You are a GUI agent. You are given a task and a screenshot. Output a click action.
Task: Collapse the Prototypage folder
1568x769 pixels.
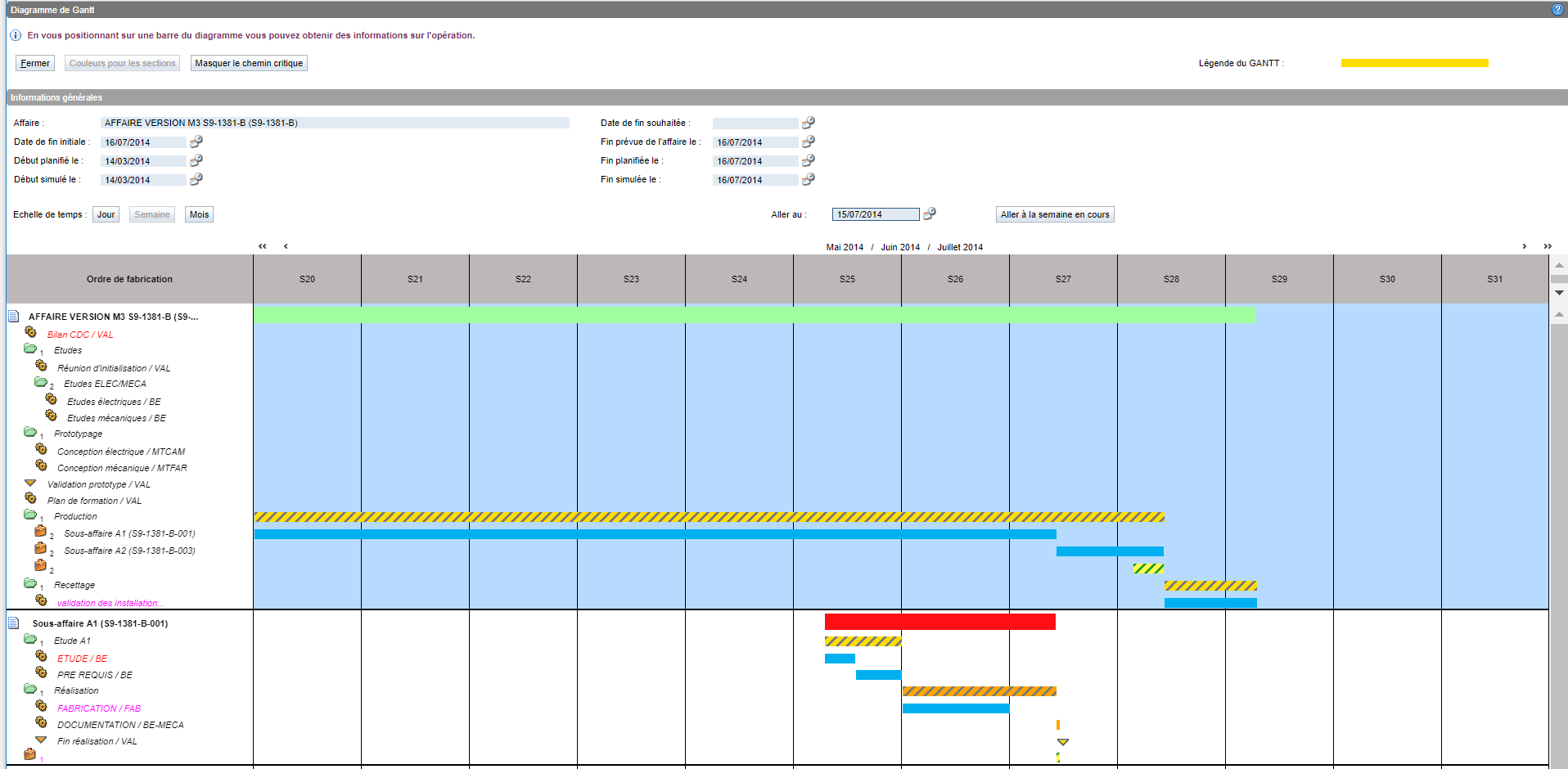pyautogui.click(x=30, y=432)
